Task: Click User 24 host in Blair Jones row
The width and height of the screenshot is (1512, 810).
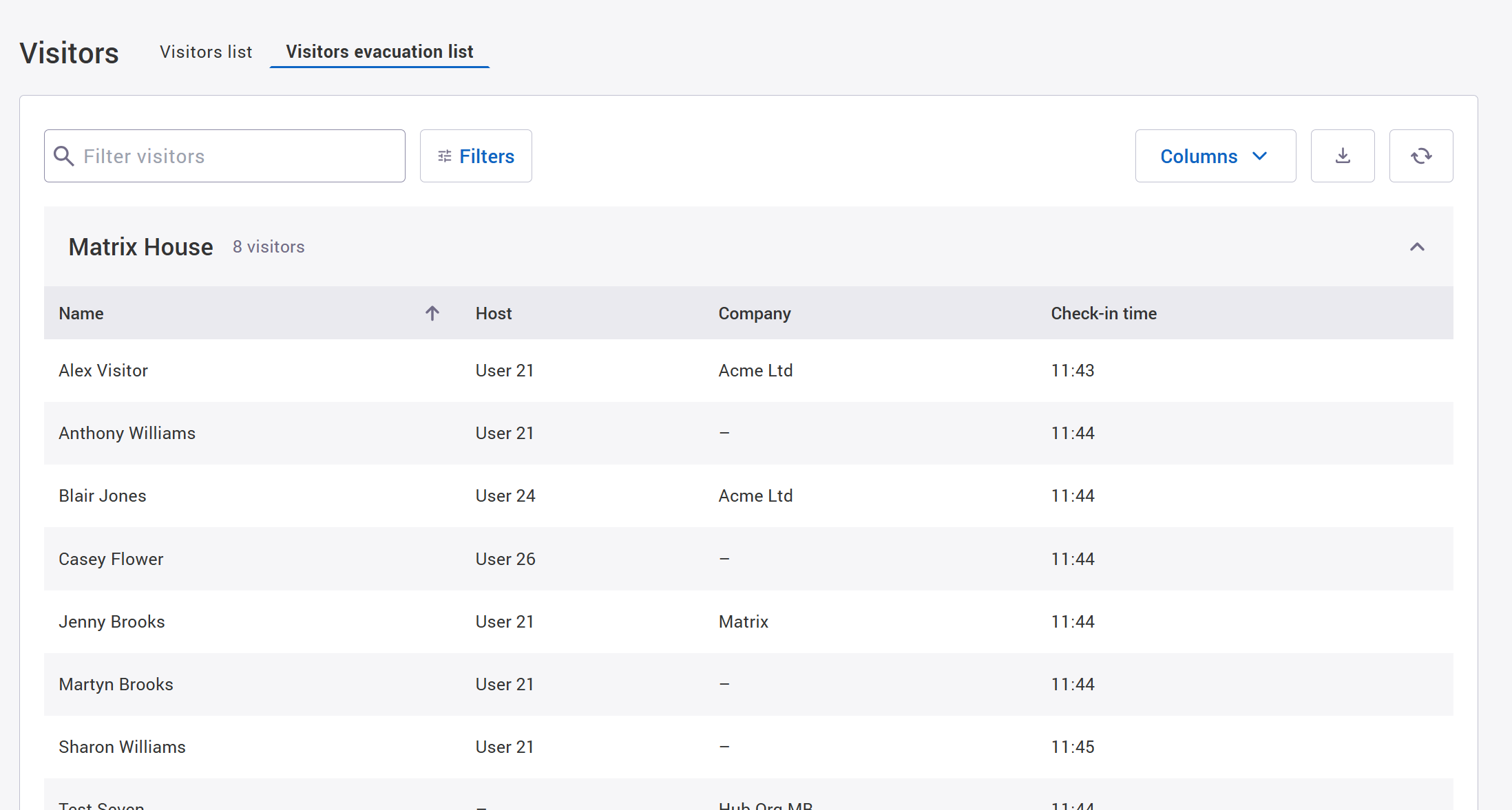Action: (x=505, y=496)
